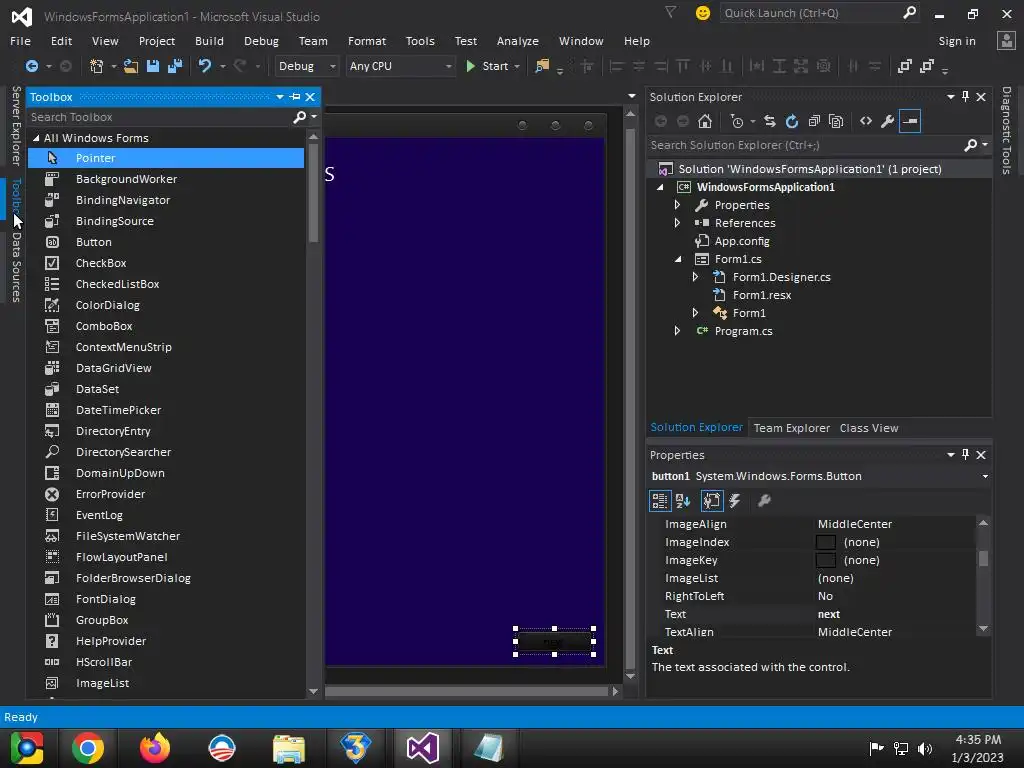
Task: Click the Sign in link
Action: [x=957, y=40]
